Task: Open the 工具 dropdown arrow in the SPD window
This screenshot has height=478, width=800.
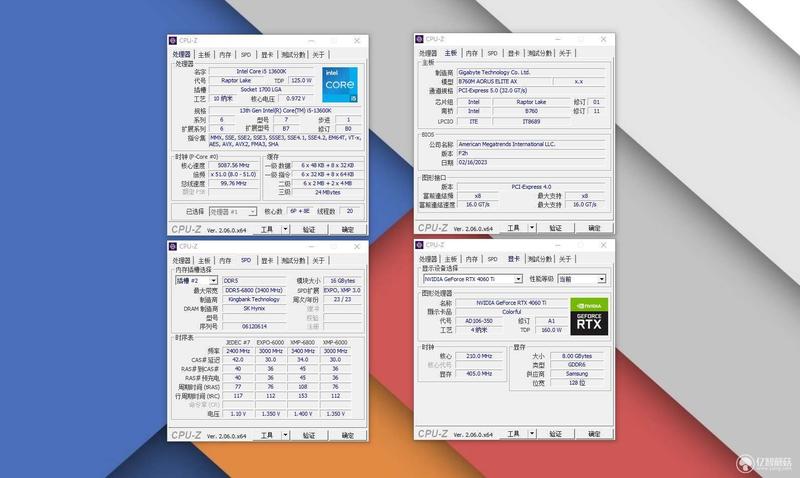Action: [285, 435]
